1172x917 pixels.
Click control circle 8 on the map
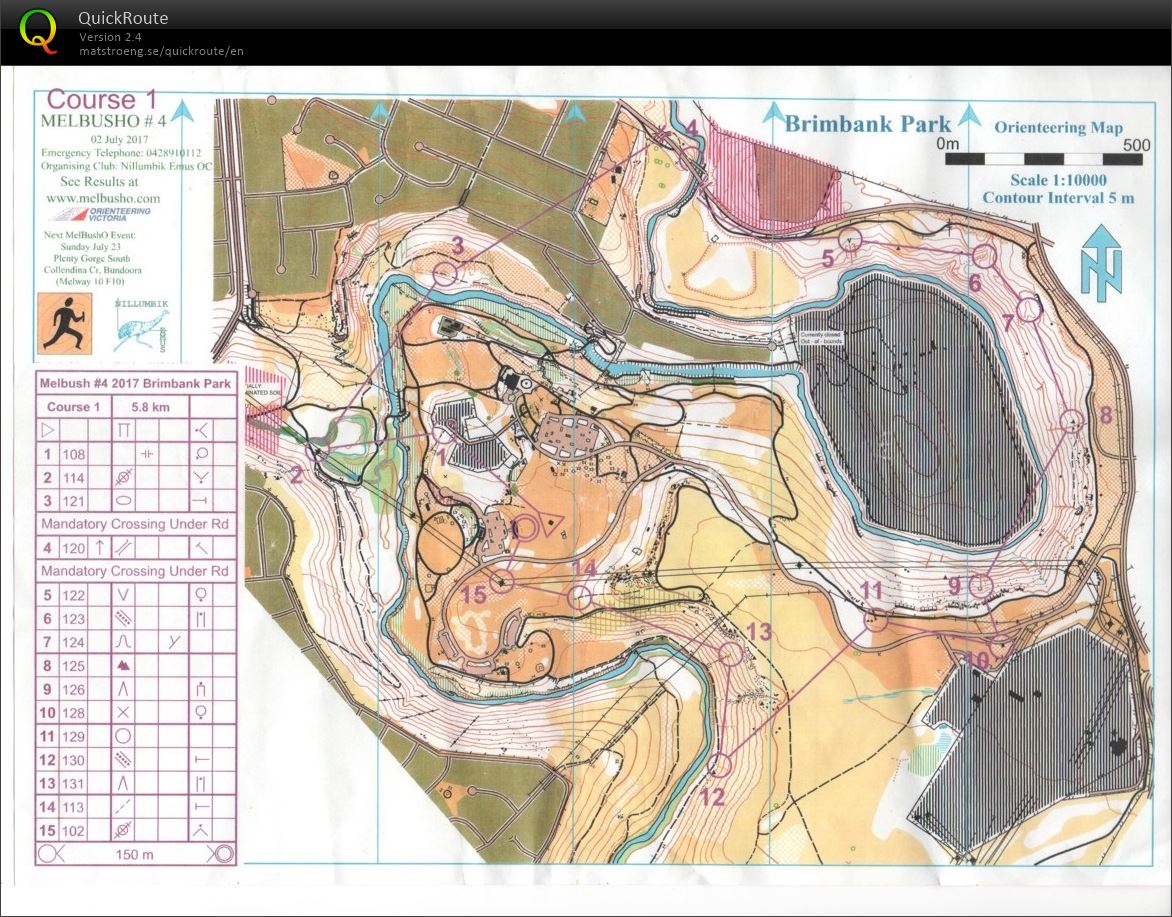(x=1072, y=421)
